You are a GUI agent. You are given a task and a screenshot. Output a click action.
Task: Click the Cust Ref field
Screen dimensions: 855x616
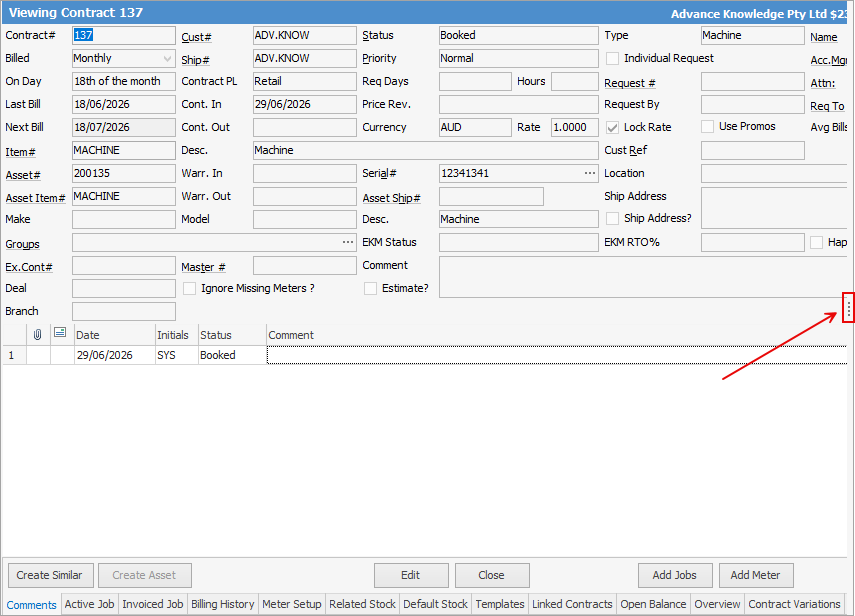click(752, 150)
